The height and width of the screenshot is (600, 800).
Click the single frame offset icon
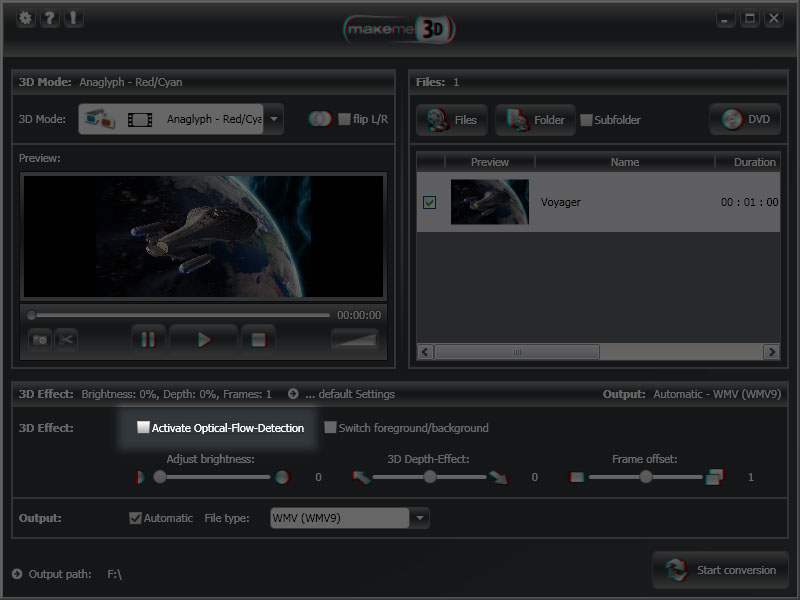pos(577,478)
